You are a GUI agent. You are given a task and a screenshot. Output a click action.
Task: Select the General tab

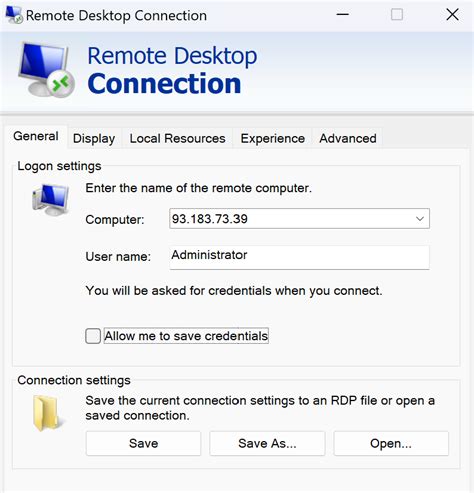coord(36,136)
